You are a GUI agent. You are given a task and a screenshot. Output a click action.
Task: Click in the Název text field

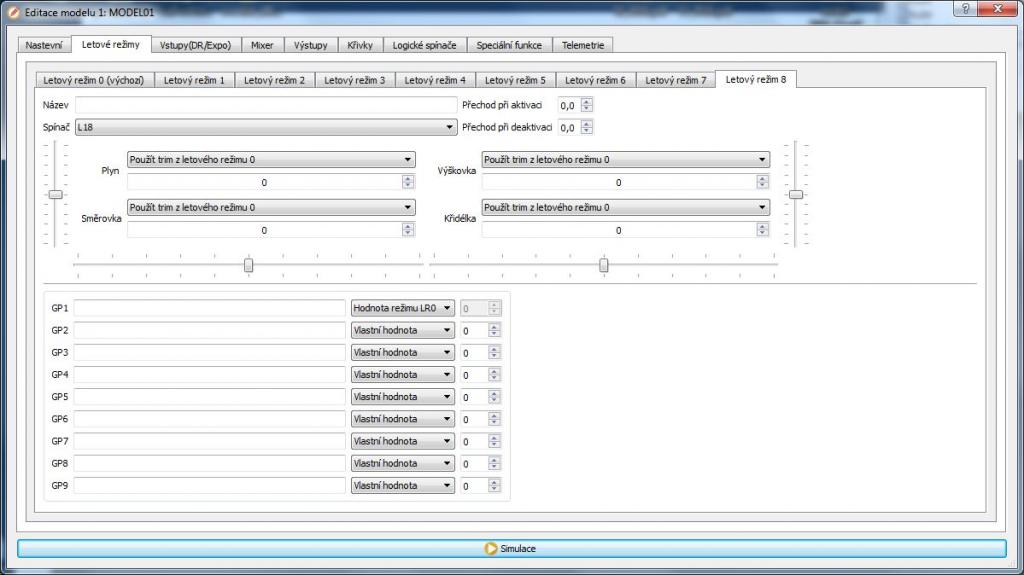265,104
